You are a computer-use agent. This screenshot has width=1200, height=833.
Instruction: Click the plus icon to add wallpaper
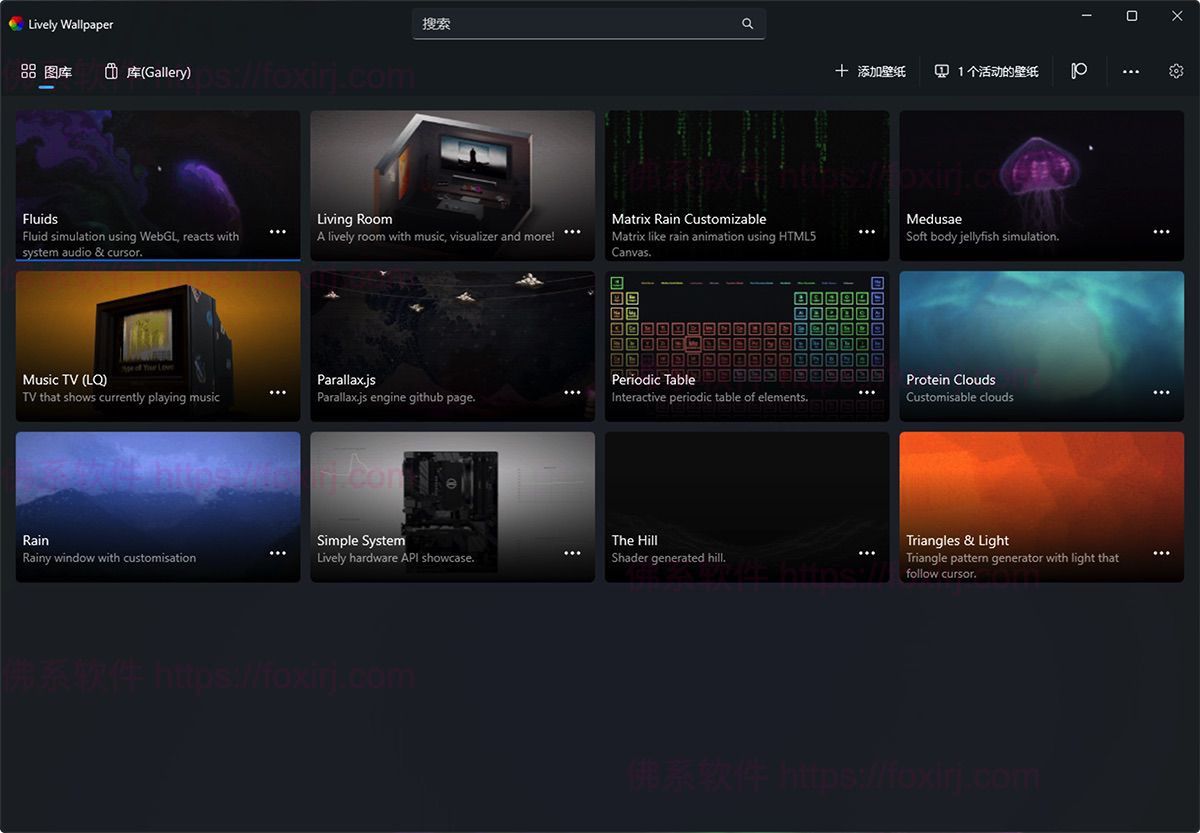[841, 71]
